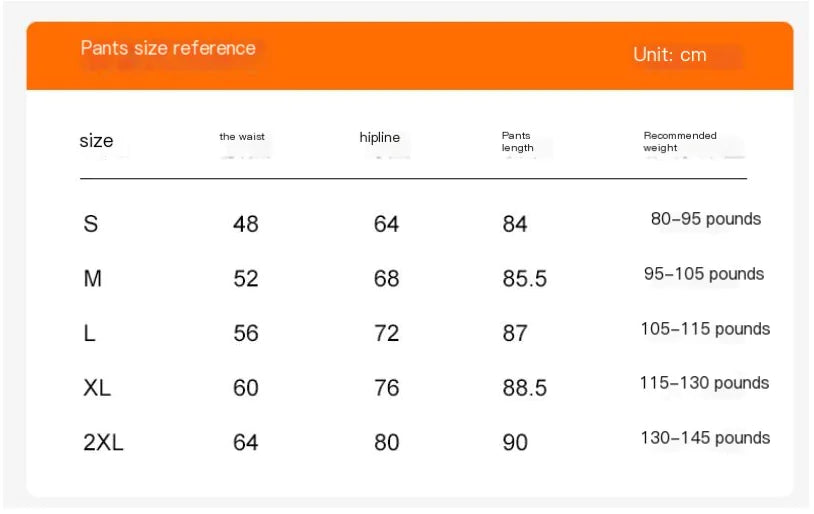Click the "Pants length" column header
This screenshot has height=514, width=814.
click(x=517, y=142)
